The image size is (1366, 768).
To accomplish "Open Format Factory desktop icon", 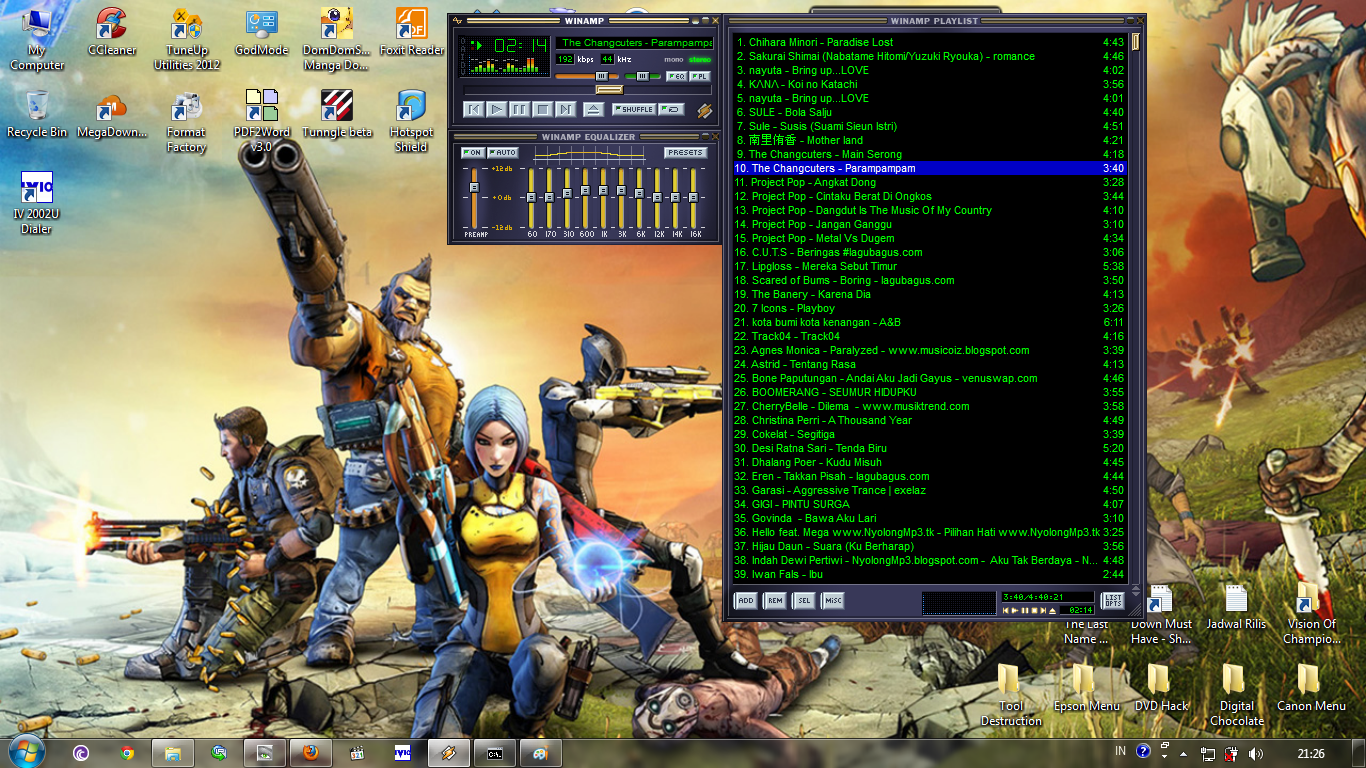I will 187,122.
